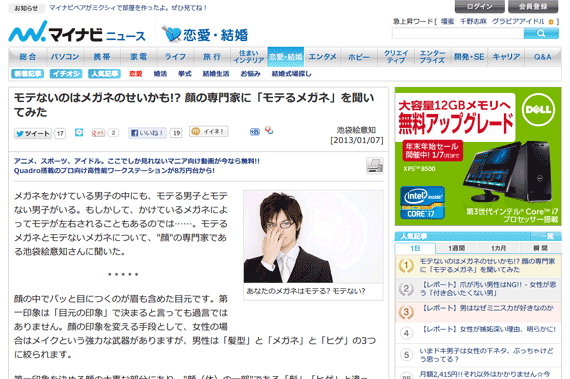Click the rank 3 laurel badge

406,312
